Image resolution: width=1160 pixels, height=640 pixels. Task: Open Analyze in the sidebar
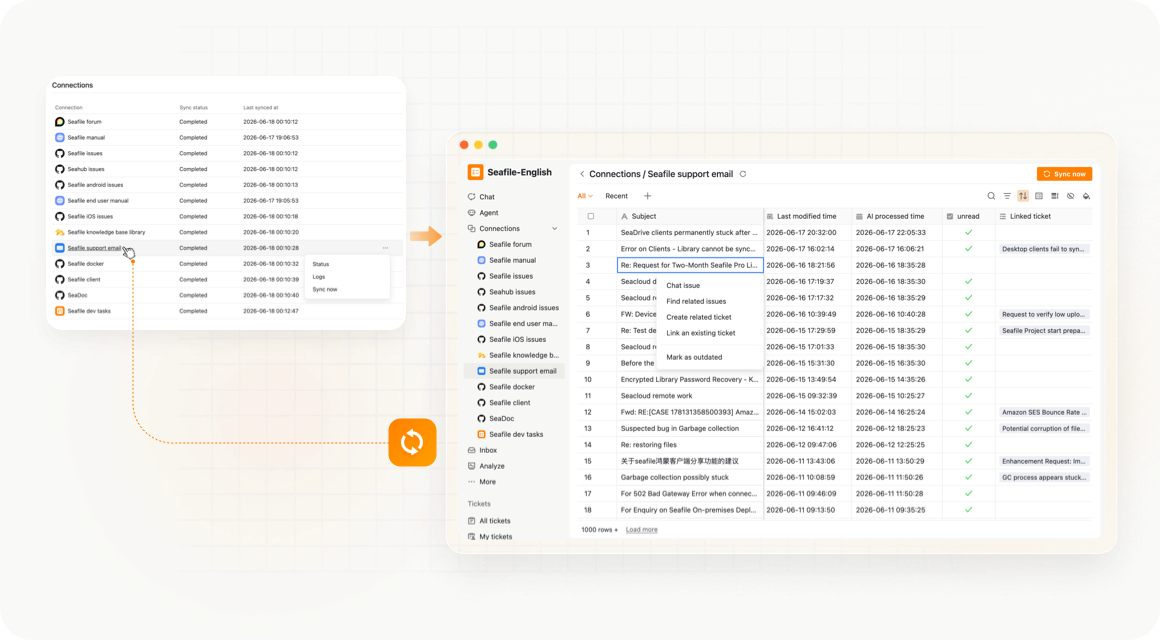491,466
